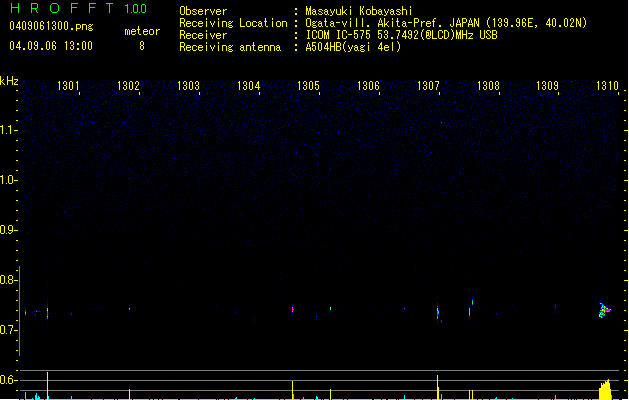629x400 pixels.
Task: Click the 0.9 kHz frequency axis label
Action: point(8,230)
